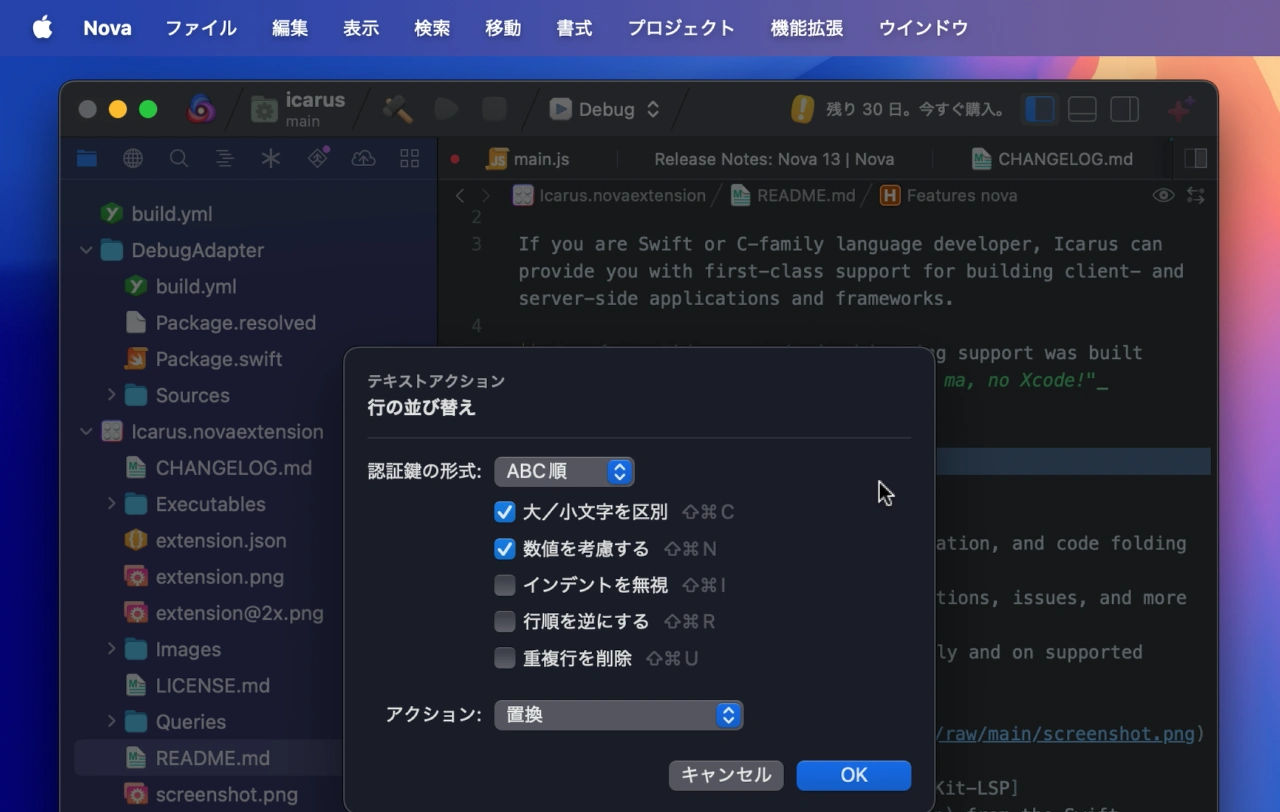1280x812 pixels.
Task: Disable the 数値を考慮する option
Action: pos(504,548)
